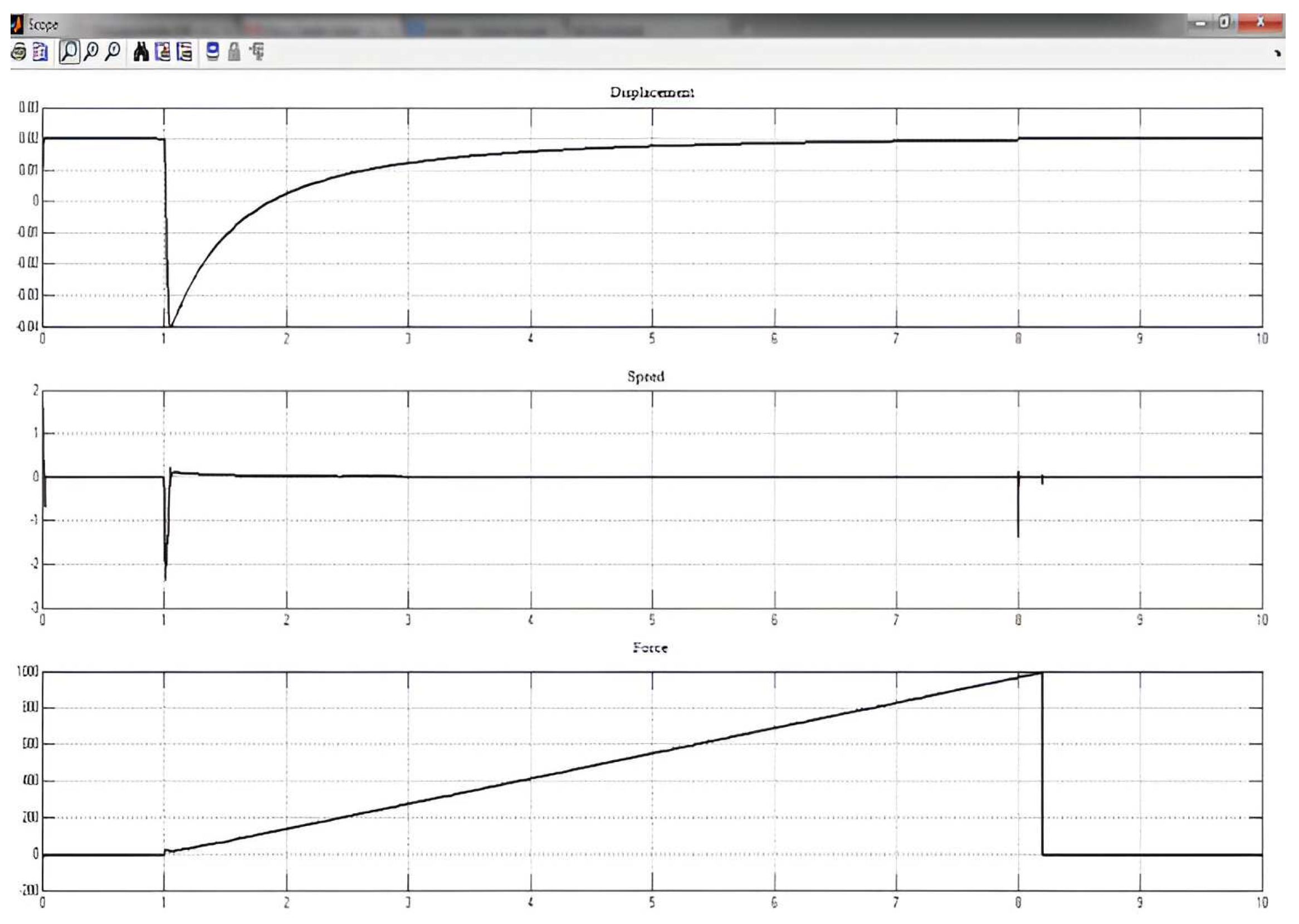Save current axes settings icon
Image resolution: width=1299 pixels, height=924 pixels.
coord(163,52)
